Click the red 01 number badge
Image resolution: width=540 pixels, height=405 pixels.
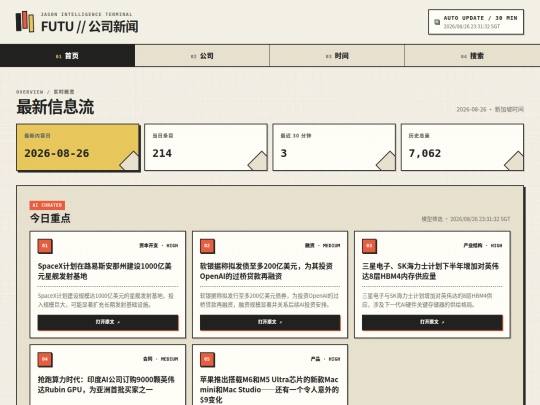tap(45, 246)
